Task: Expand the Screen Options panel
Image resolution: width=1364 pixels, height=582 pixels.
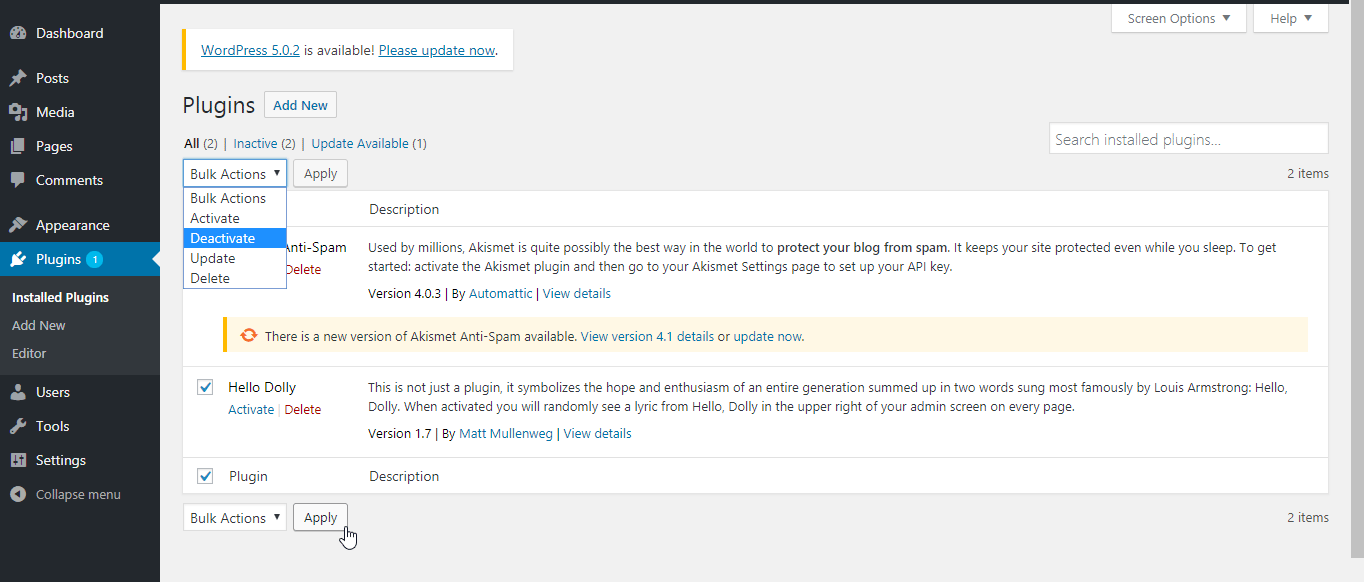Action: 1179,18
